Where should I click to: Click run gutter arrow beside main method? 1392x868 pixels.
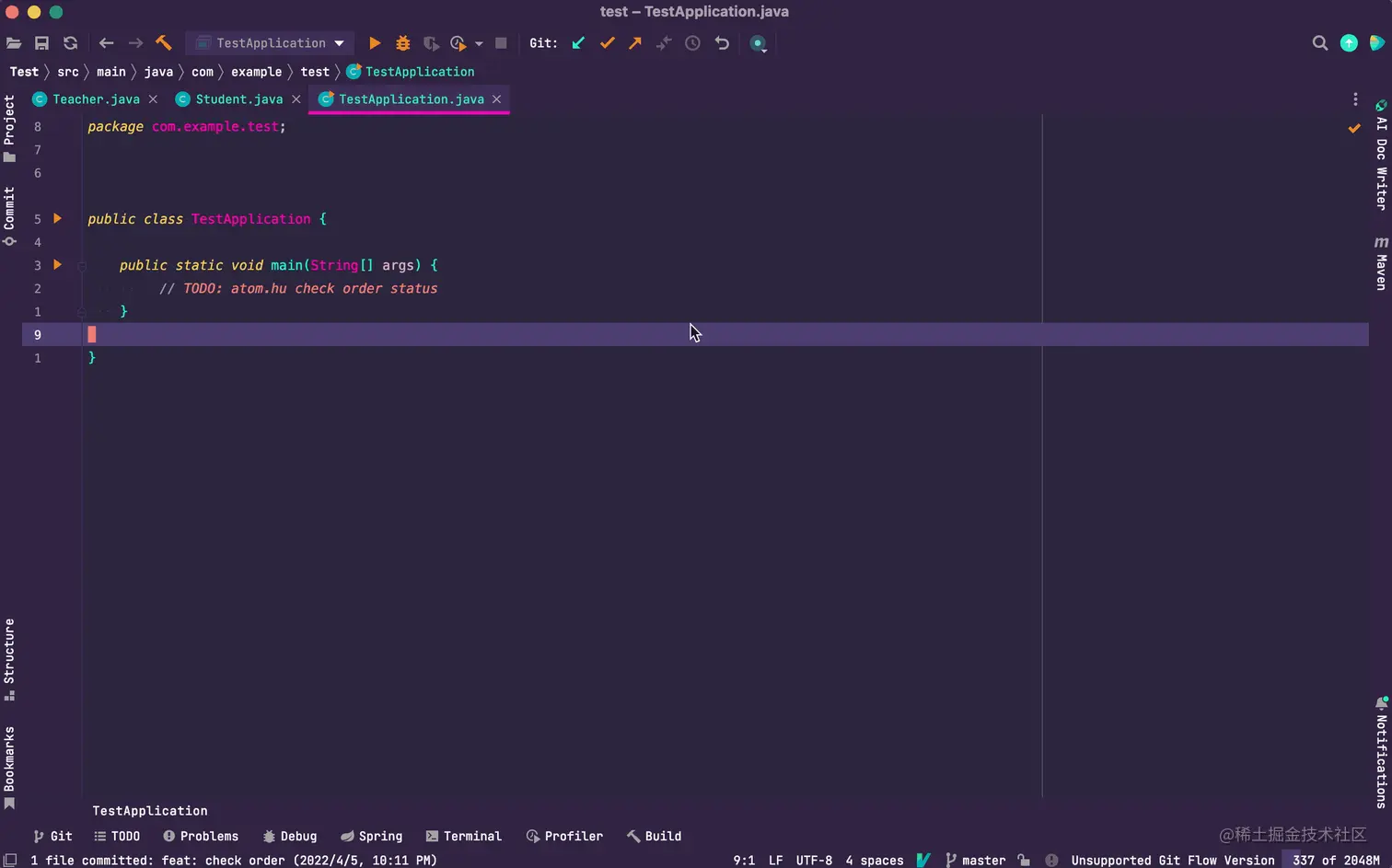coord(57,264)
